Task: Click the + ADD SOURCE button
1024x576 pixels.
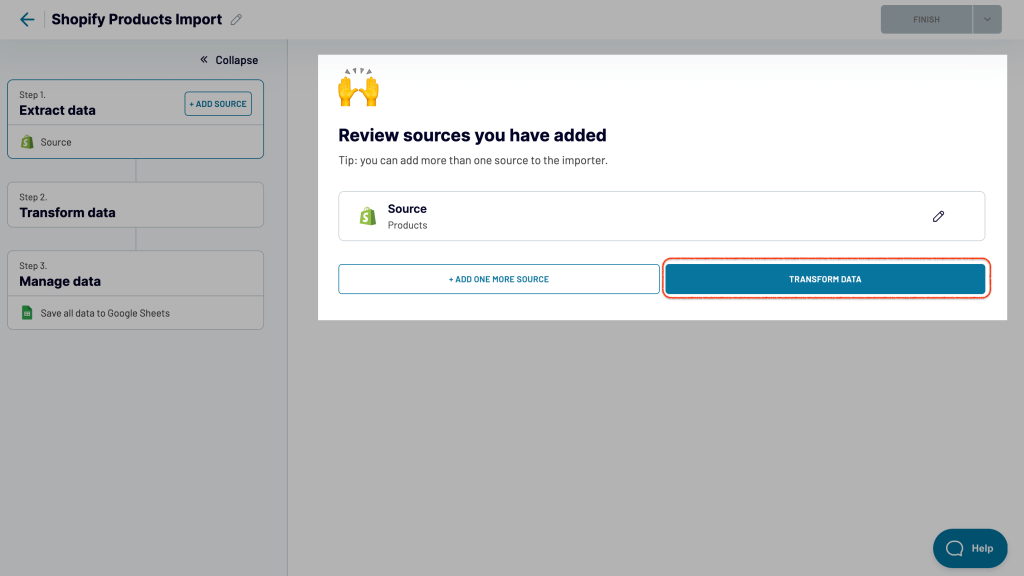Action: pos(218,104)
